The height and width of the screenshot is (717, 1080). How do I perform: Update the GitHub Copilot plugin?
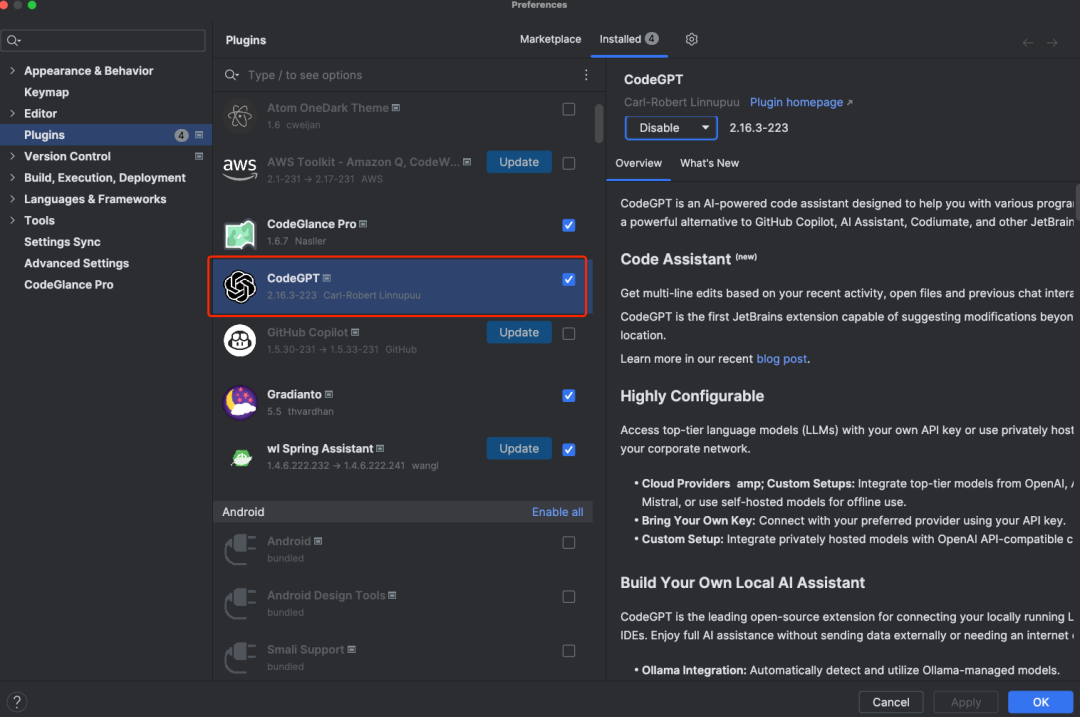point(519,332)
